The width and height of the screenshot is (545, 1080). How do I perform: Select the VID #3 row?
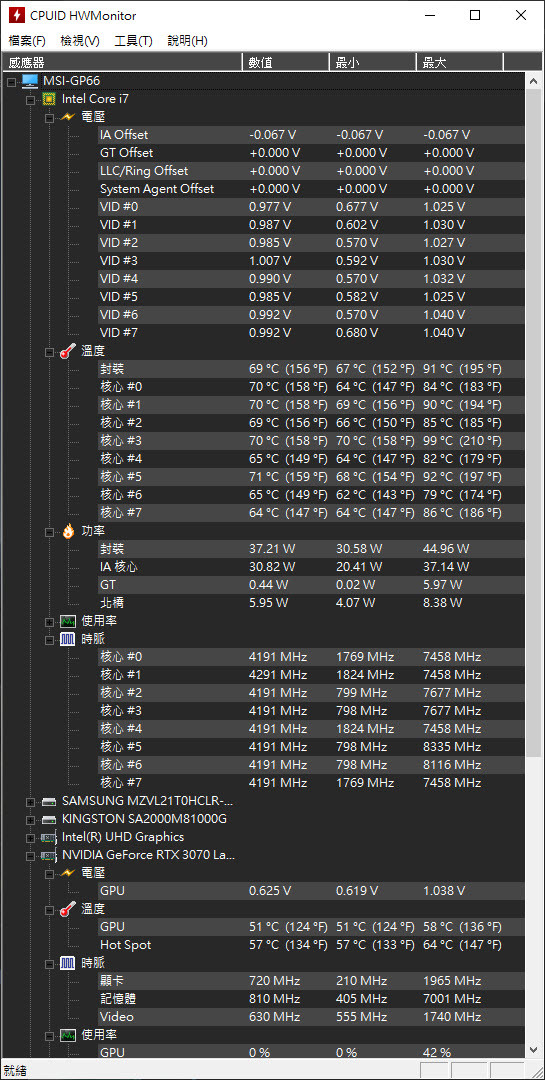tap(311, 260)
